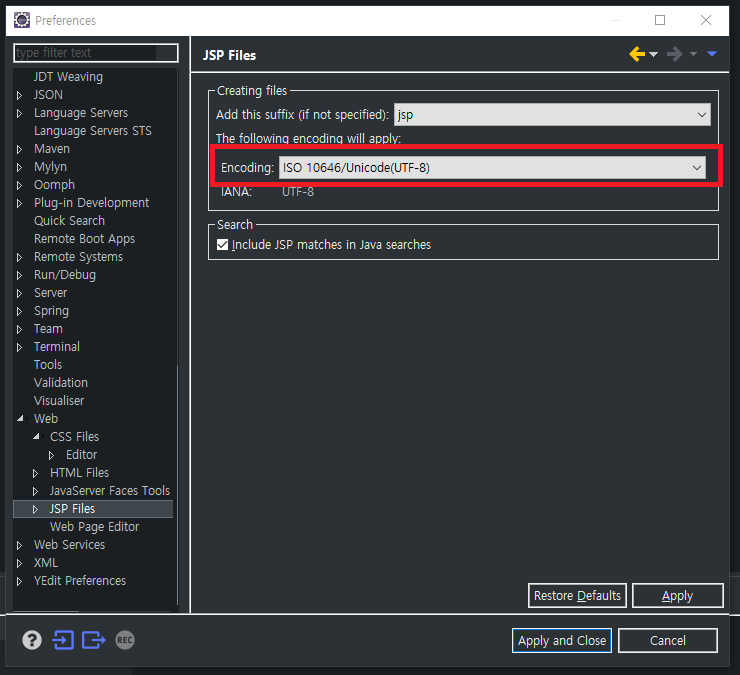Expand the YEdit Preferences node
The width and height of the screenshot is (740, 675).
(x=19, y=581)
